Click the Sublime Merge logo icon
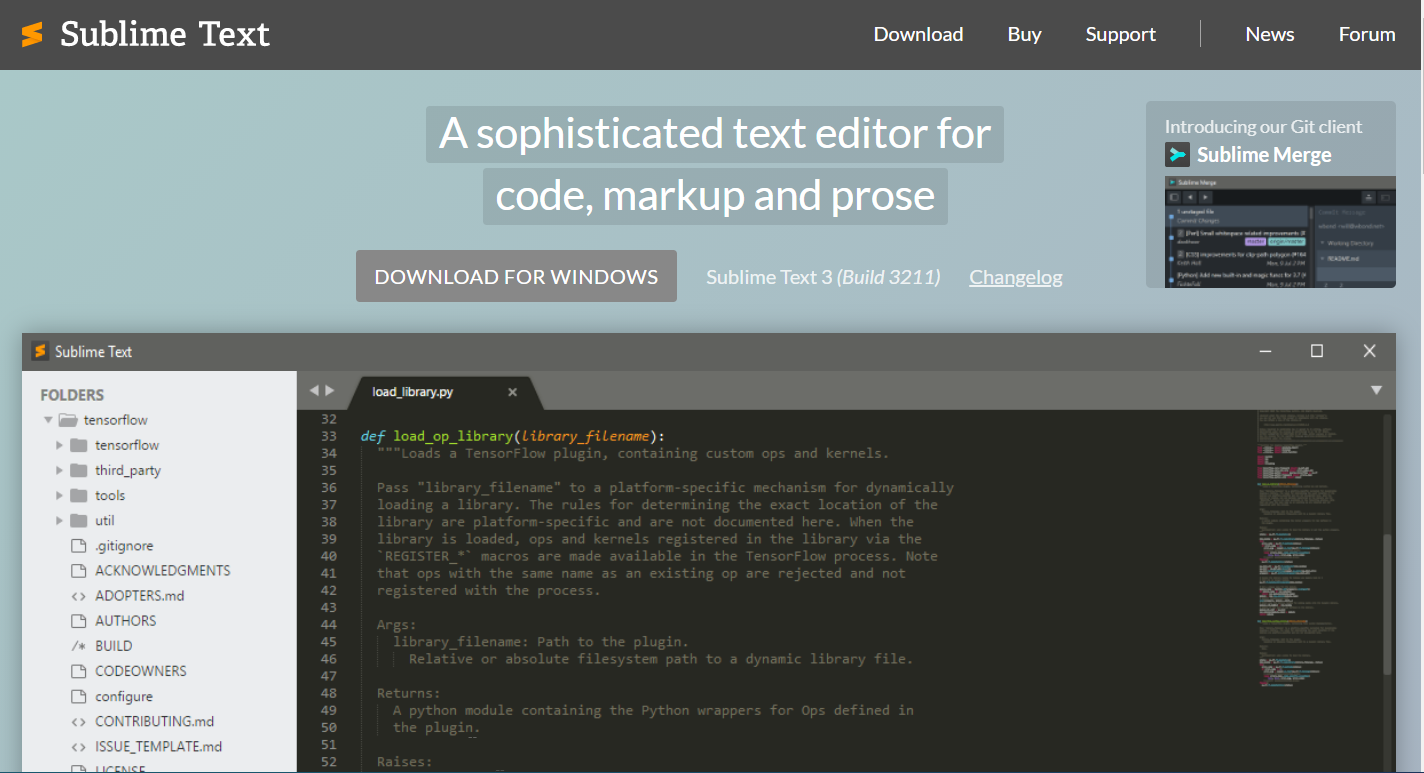 [1177, 154]
